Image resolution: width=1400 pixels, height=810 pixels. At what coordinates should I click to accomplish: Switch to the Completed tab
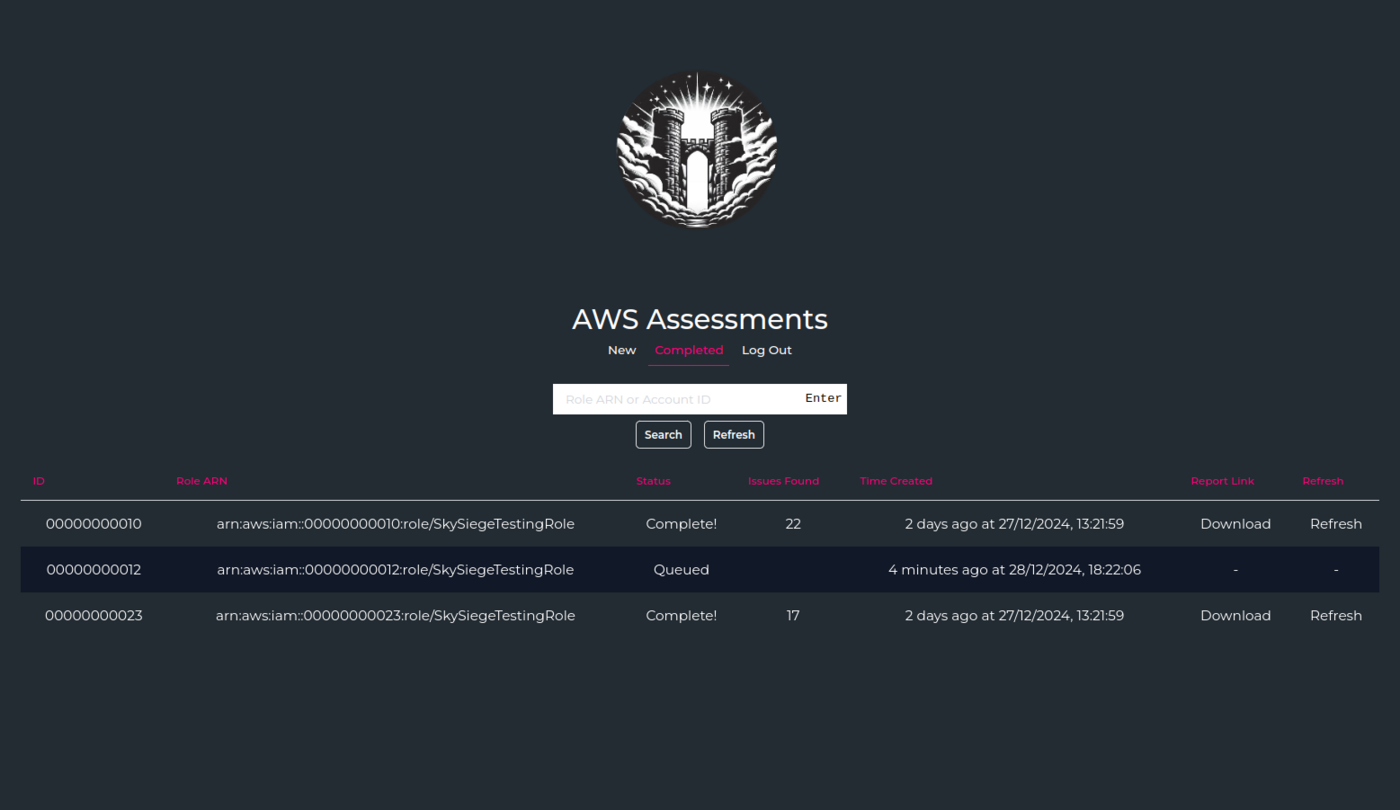689,350
